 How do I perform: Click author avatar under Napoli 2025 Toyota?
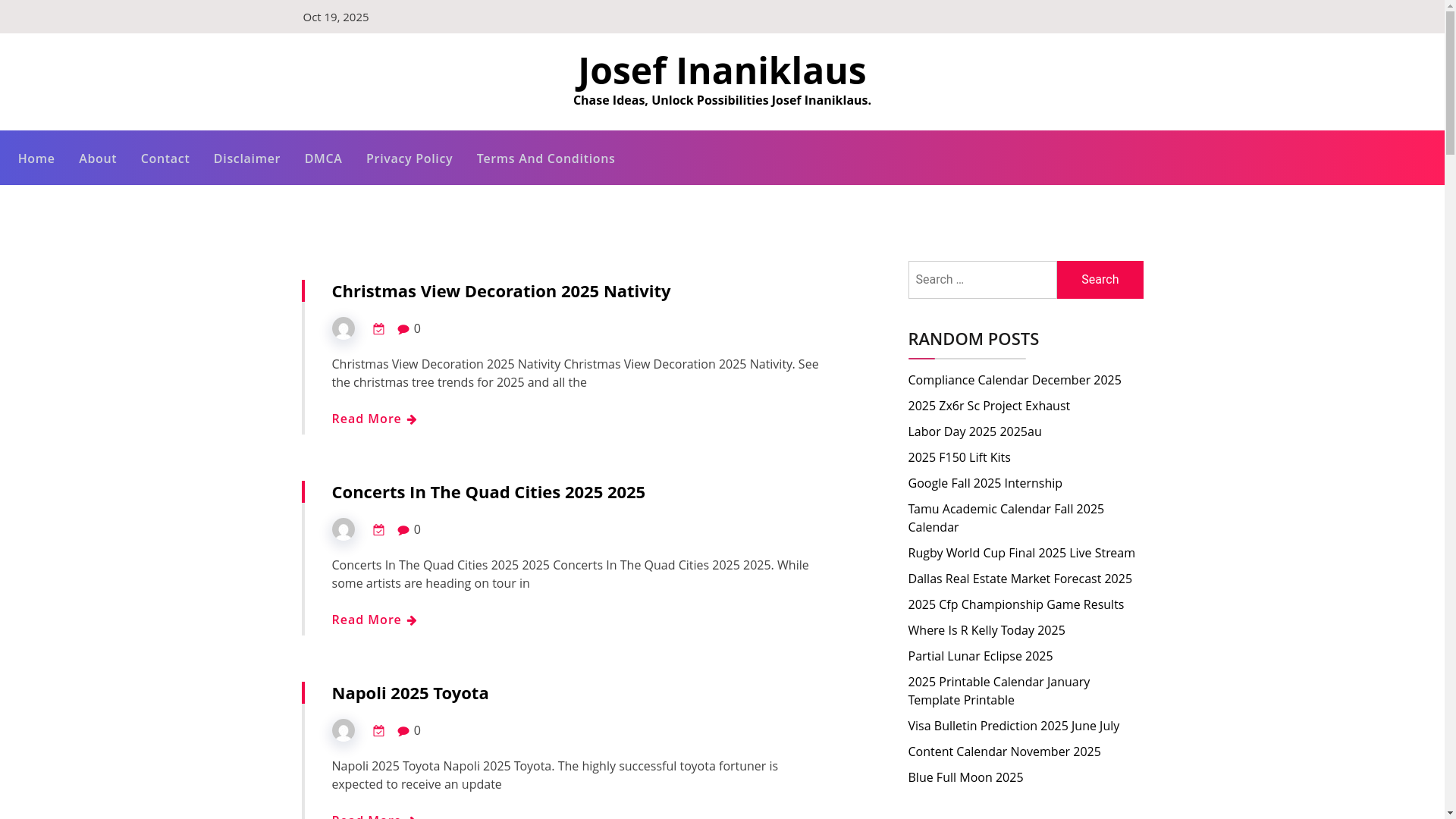[344, 730]
